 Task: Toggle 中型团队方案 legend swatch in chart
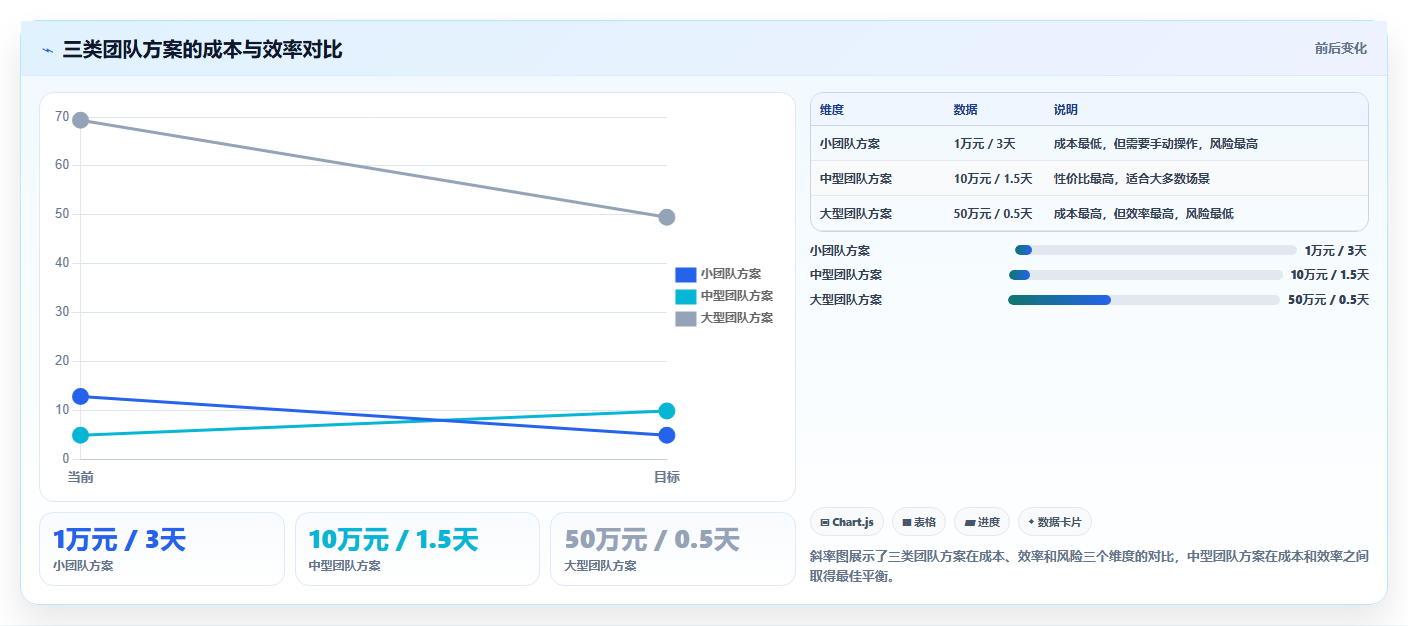(x=685, y=296)
